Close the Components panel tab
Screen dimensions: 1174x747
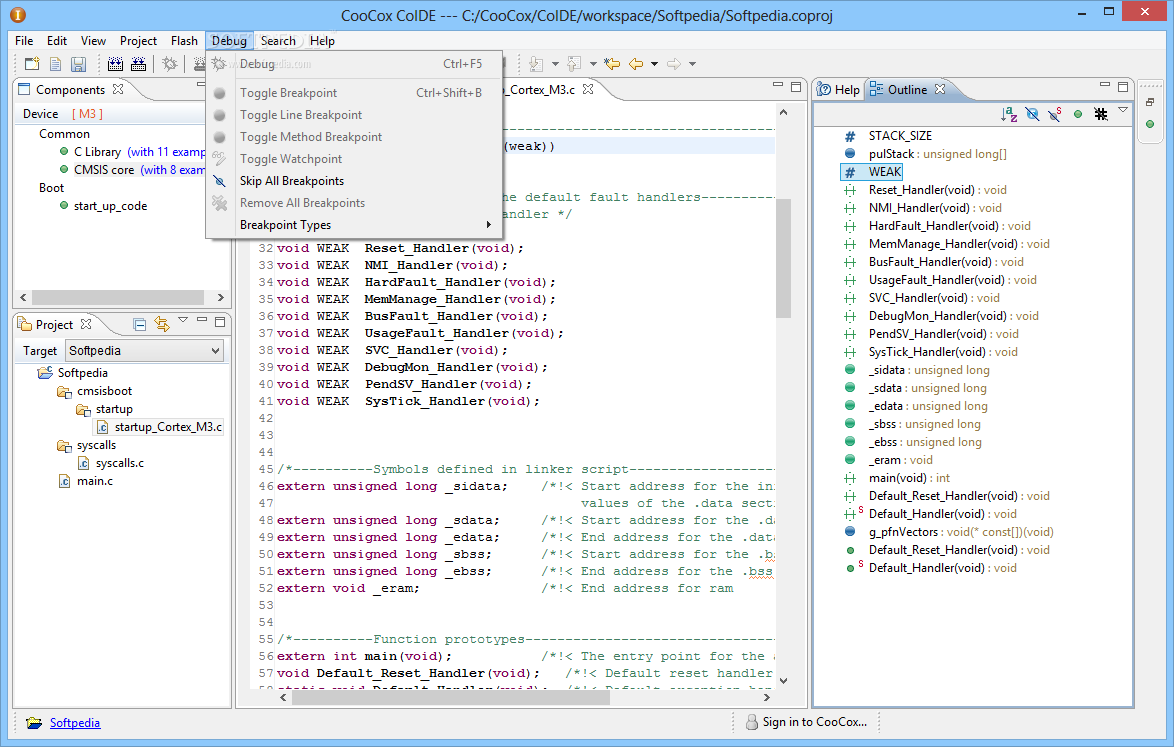point(118,89)
